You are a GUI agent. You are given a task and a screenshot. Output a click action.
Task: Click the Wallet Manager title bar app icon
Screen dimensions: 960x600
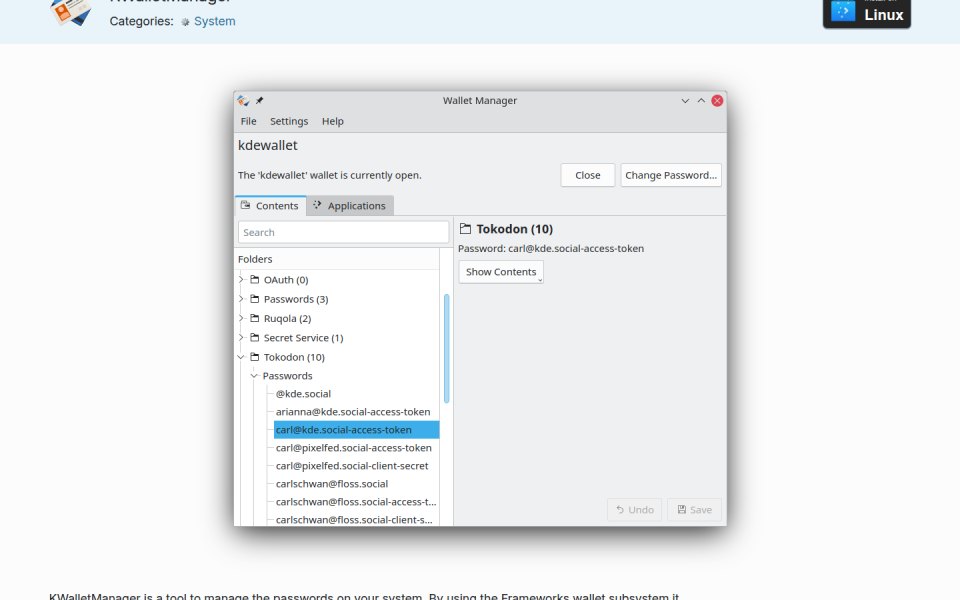[x=244, y=100]
